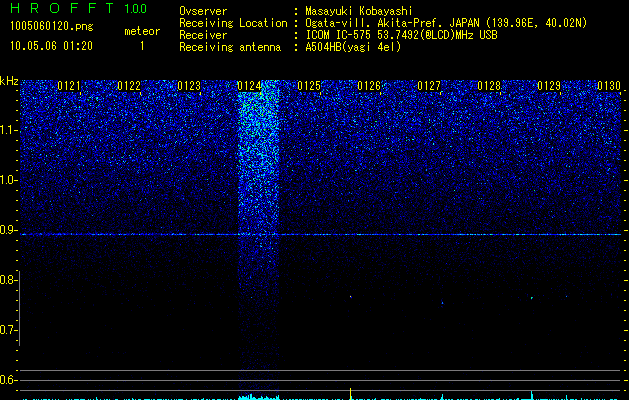
Task: Click the date text 10.05.06 01:20
Action: pos(51,46)
